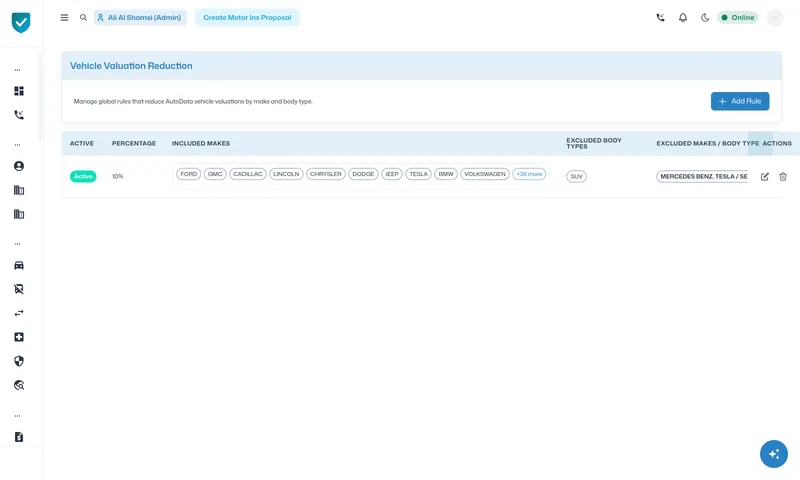The image size is (800, 480).
Task: Click the ACTIONS column header
Action: point(777,143)
